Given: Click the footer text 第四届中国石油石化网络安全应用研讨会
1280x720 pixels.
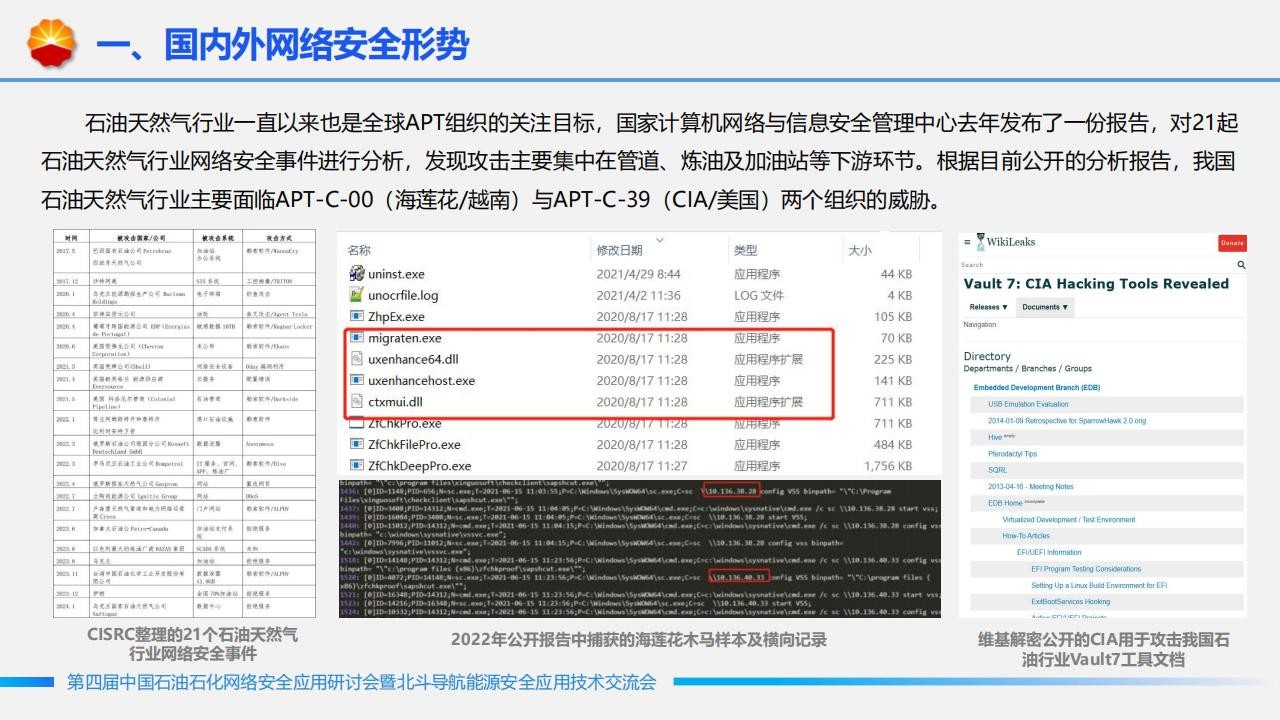Looking at the screenshot, I should (x=361, y=682).
